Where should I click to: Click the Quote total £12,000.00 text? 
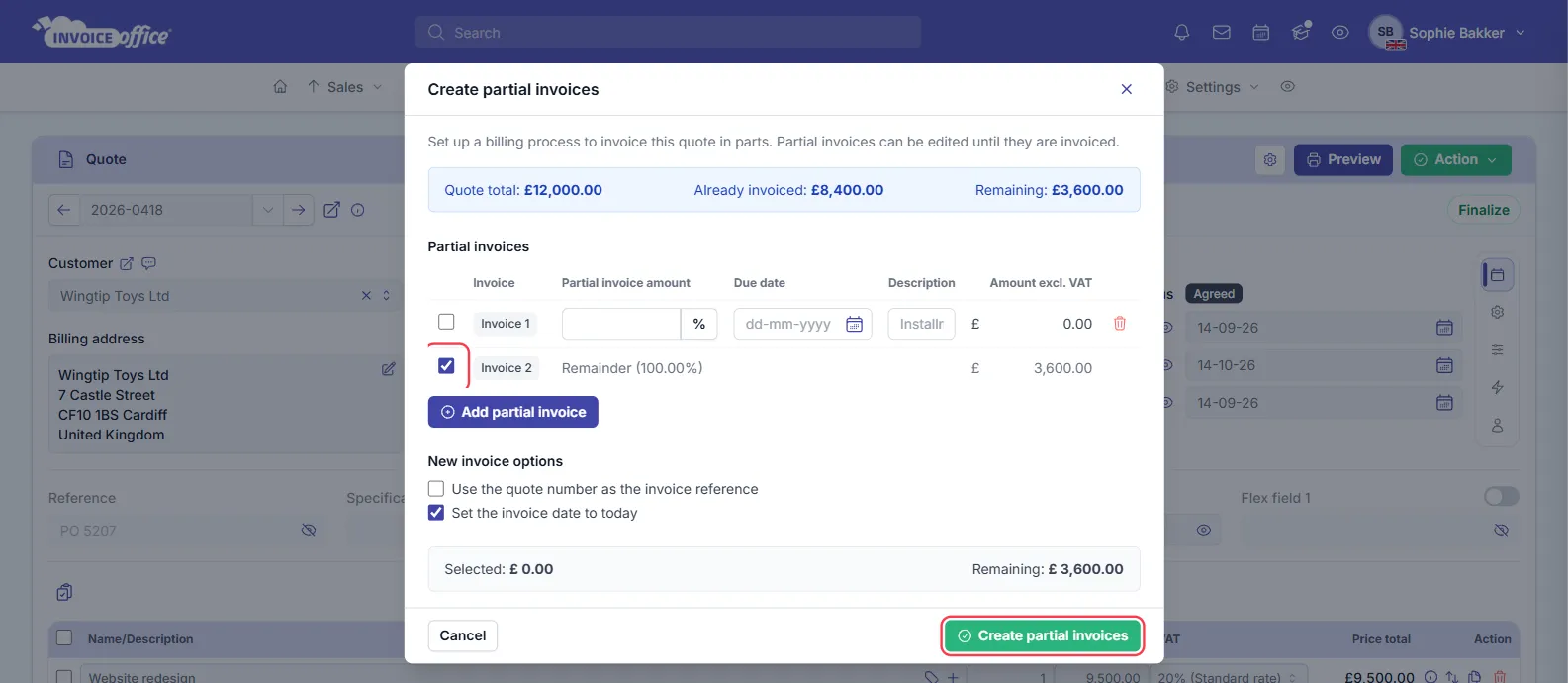click(x=523, y=190)
